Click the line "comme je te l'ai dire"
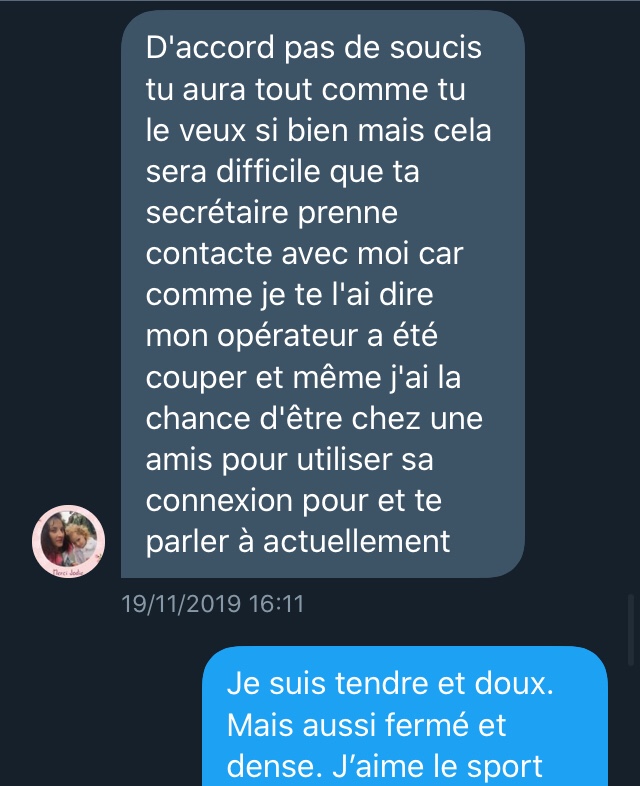Screen dimensions: 640x786 pyautogui.click(x=289, y=294)
